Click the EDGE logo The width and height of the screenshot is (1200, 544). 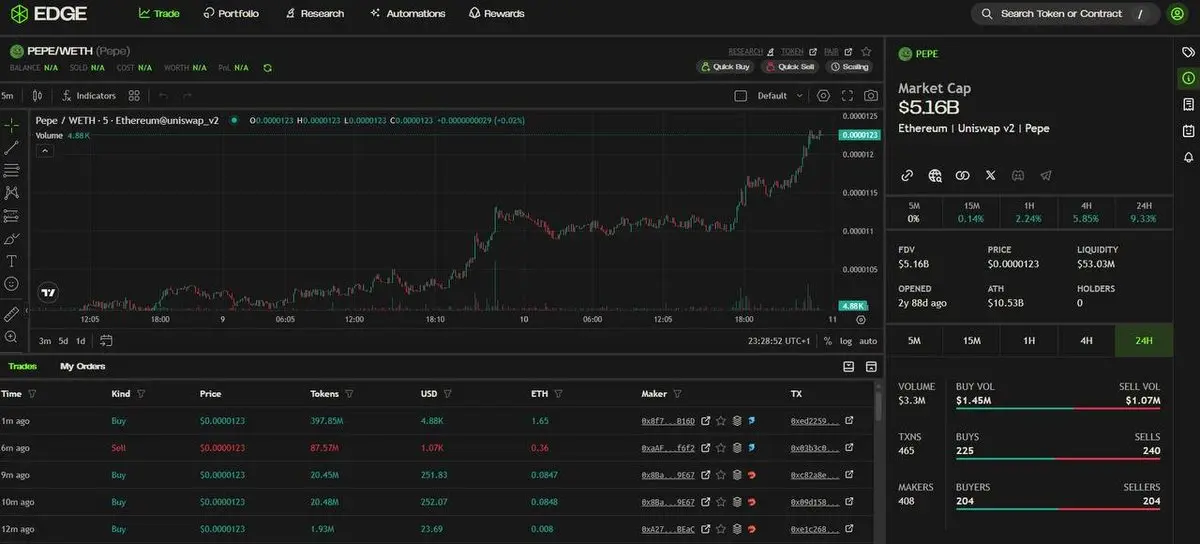click(50, 14)
